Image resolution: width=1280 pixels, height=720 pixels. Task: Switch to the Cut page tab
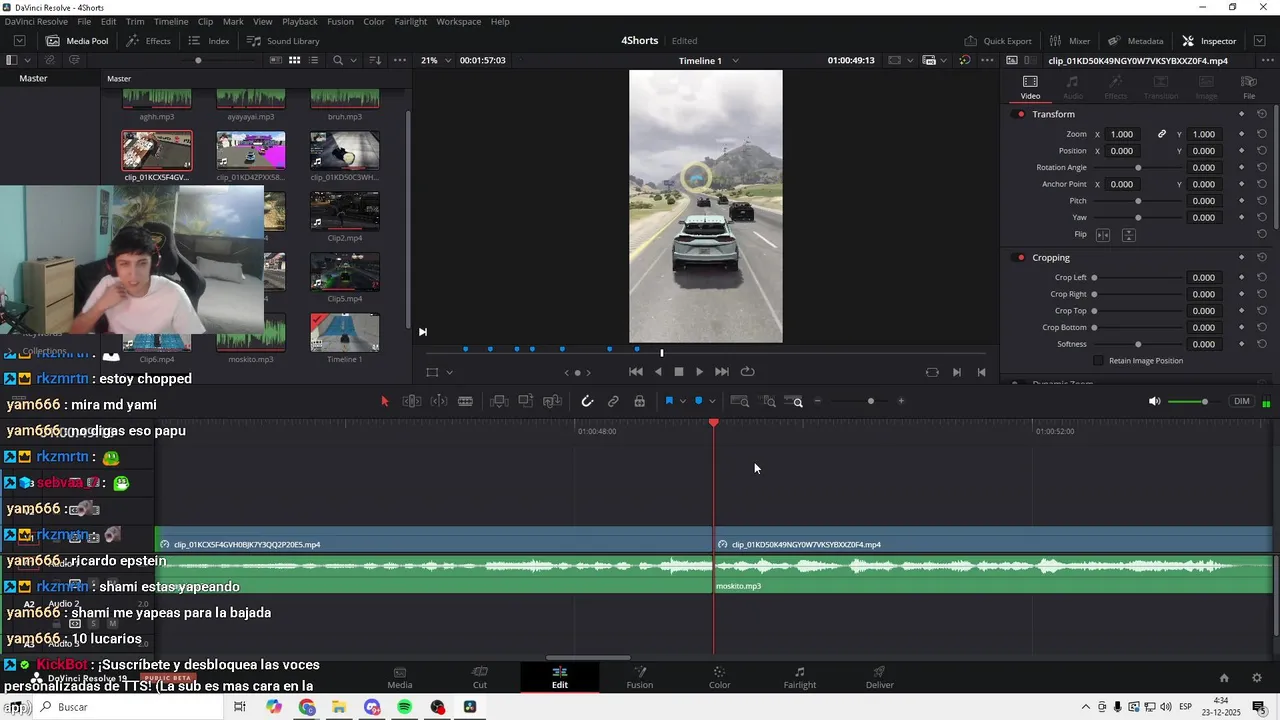[x=480, y=677]
